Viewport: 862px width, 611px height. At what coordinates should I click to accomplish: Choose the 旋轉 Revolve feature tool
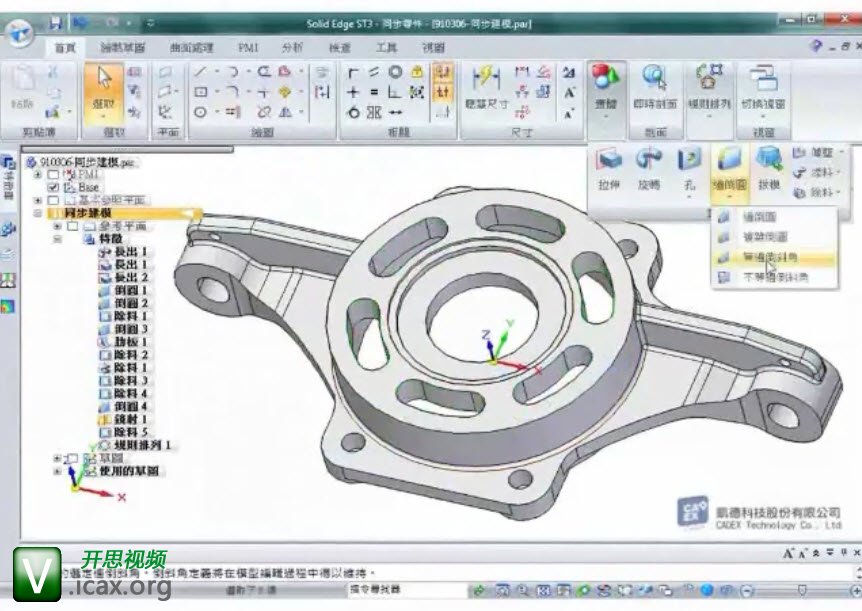click(649, 170)
